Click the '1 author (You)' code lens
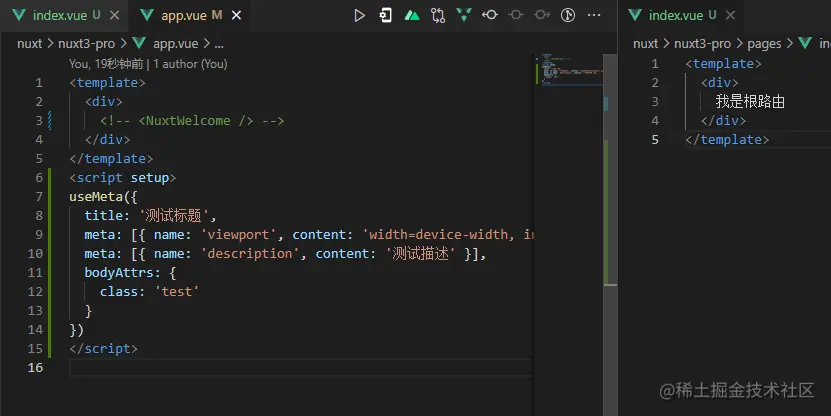The width and height of the screenshot is (831, 416). [190, 64]
